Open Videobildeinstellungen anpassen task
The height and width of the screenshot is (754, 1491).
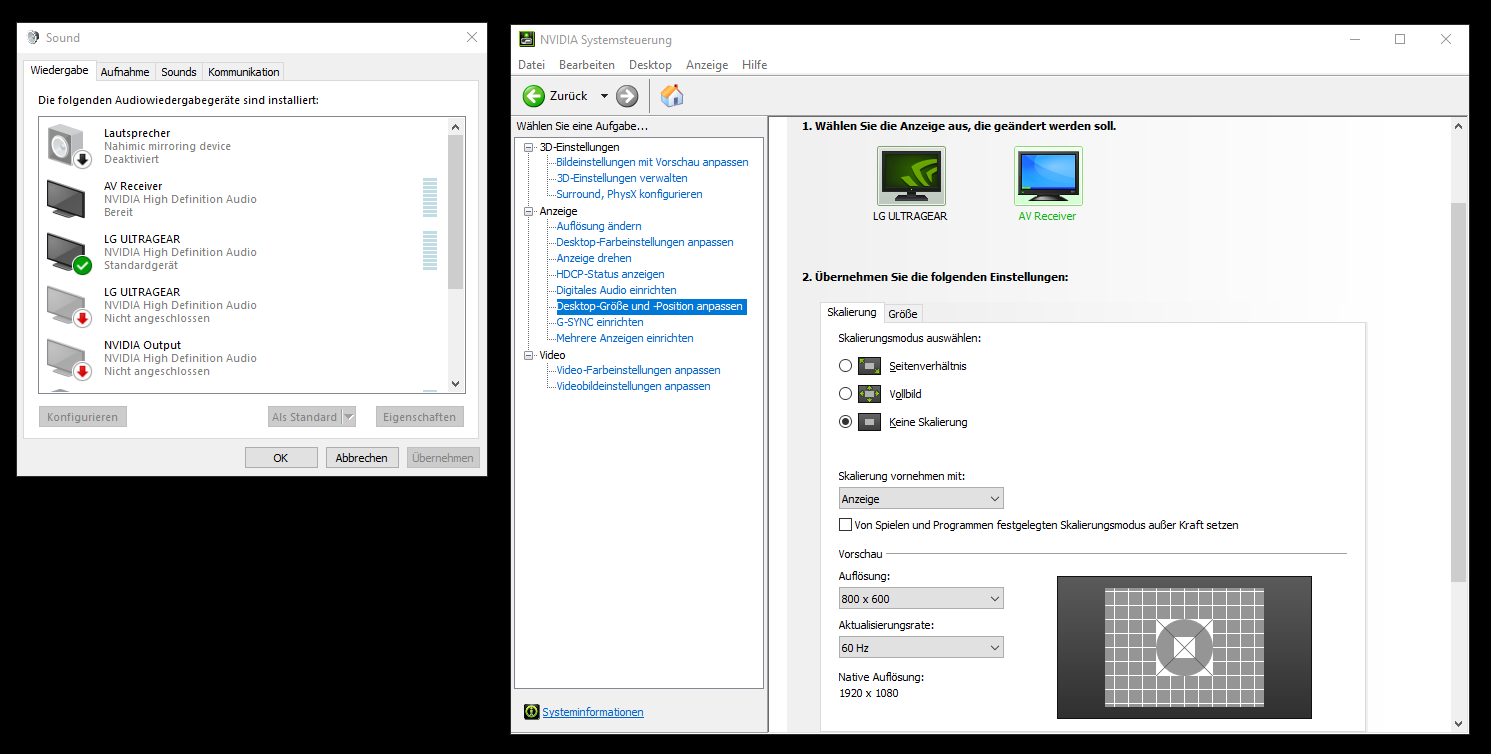633,386
